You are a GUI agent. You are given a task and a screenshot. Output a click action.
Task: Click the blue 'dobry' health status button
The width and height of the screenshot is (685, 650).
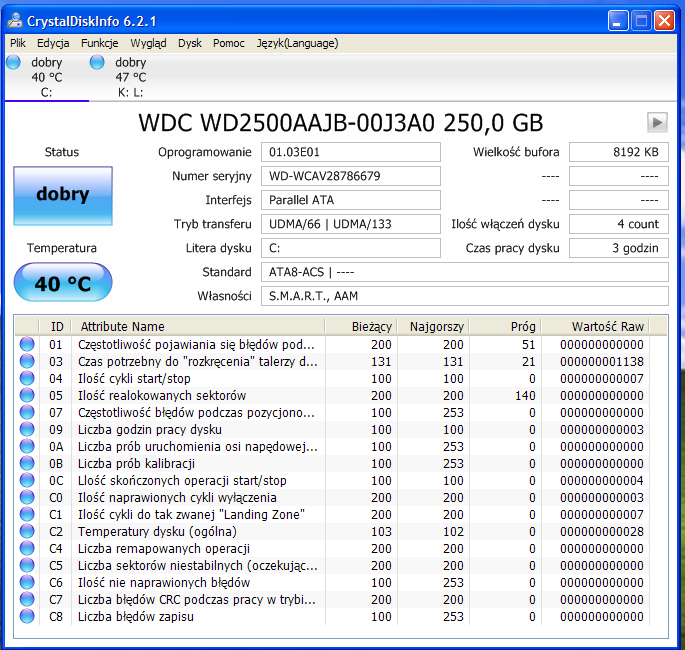tap(63, 195)
